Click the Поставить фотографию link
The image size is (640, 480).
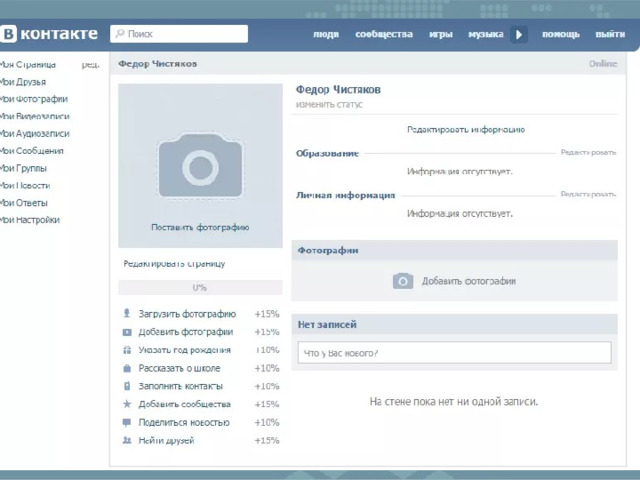pyautogui.click(x=200, y=227)
